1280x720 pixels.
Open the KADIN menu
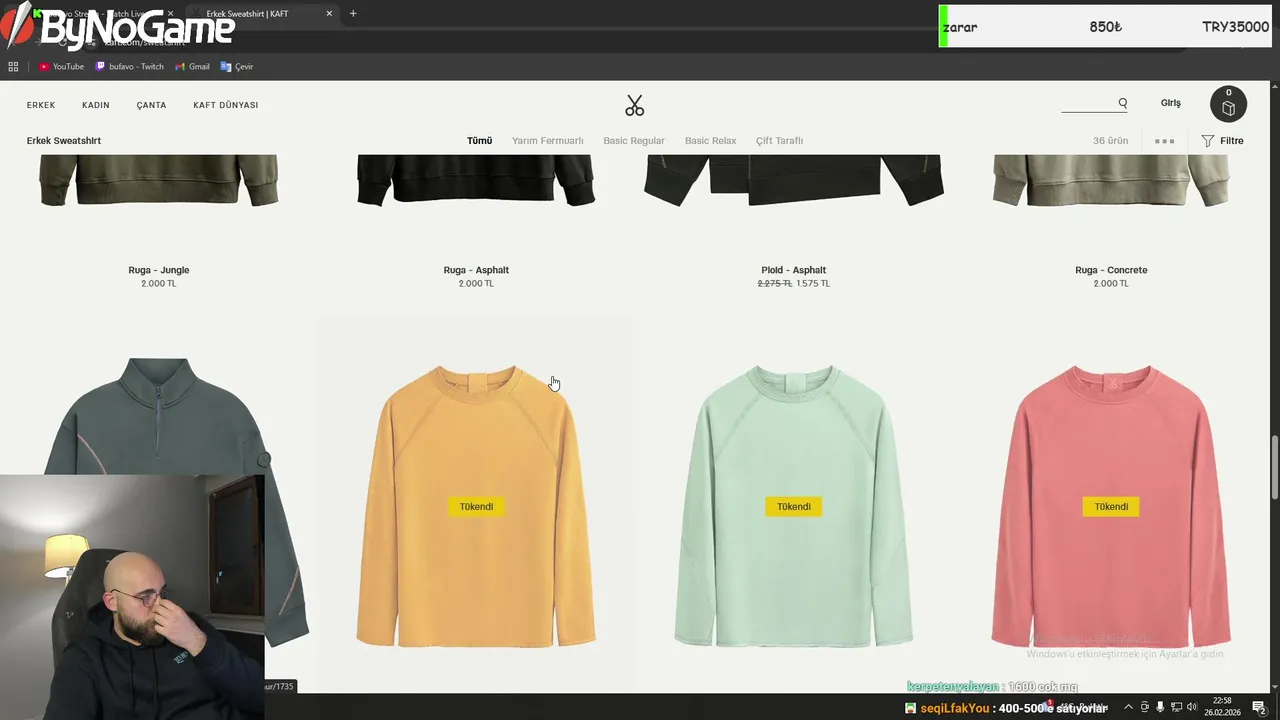(x=96, y=105)
